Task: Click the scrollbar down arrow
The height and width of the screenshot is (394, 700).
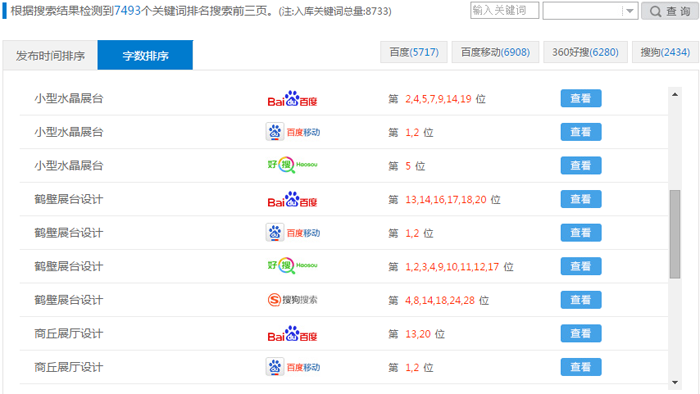Action: (675, 382)
